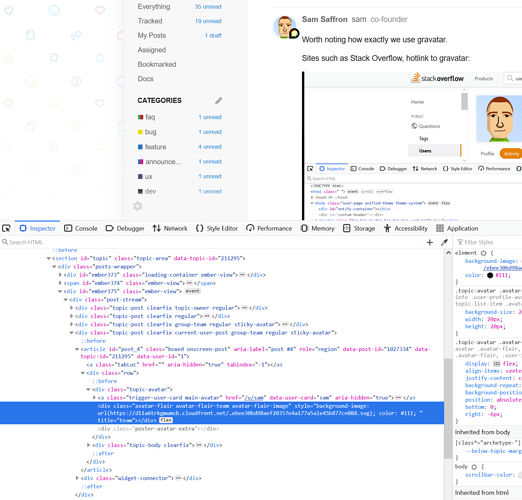Open the dev category

(x=150, y=191)
